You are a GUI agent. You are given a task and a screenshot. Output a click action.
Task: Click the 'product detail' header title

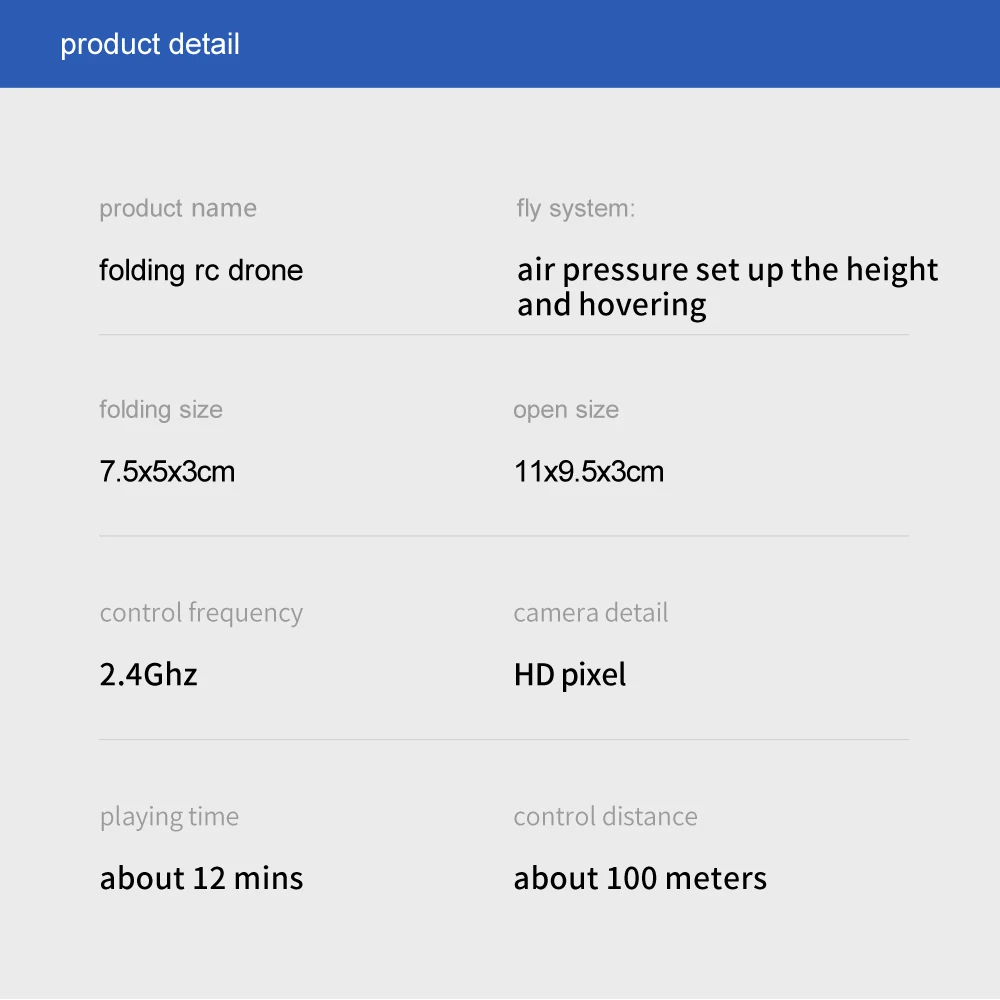tap(150, 45)
